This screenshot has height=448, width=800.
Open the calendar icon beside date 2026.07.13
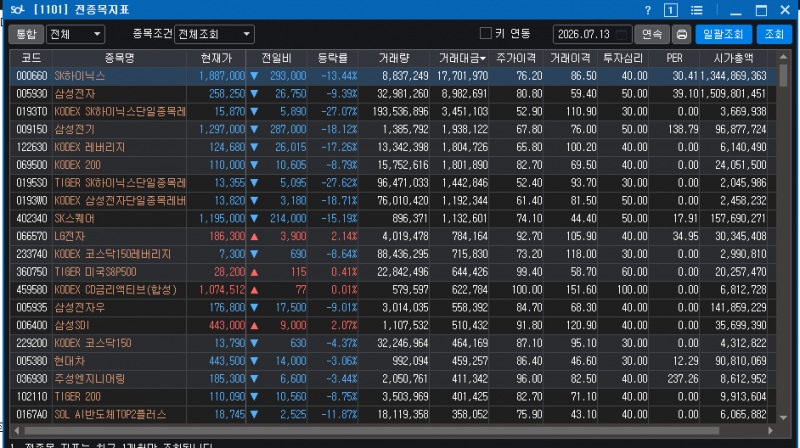pyautogui.click(x=621, y=34)
